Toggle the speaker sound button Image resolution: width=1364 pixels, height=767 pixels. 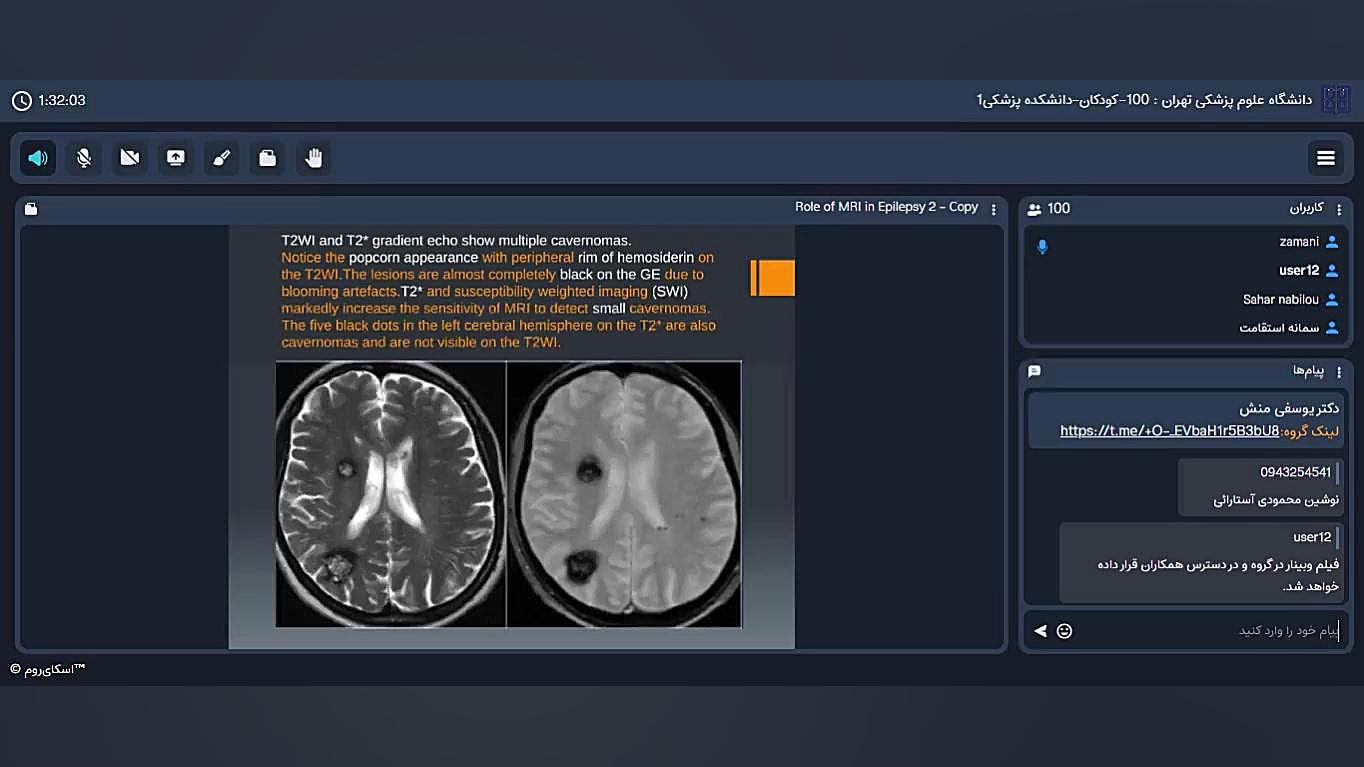38,158
